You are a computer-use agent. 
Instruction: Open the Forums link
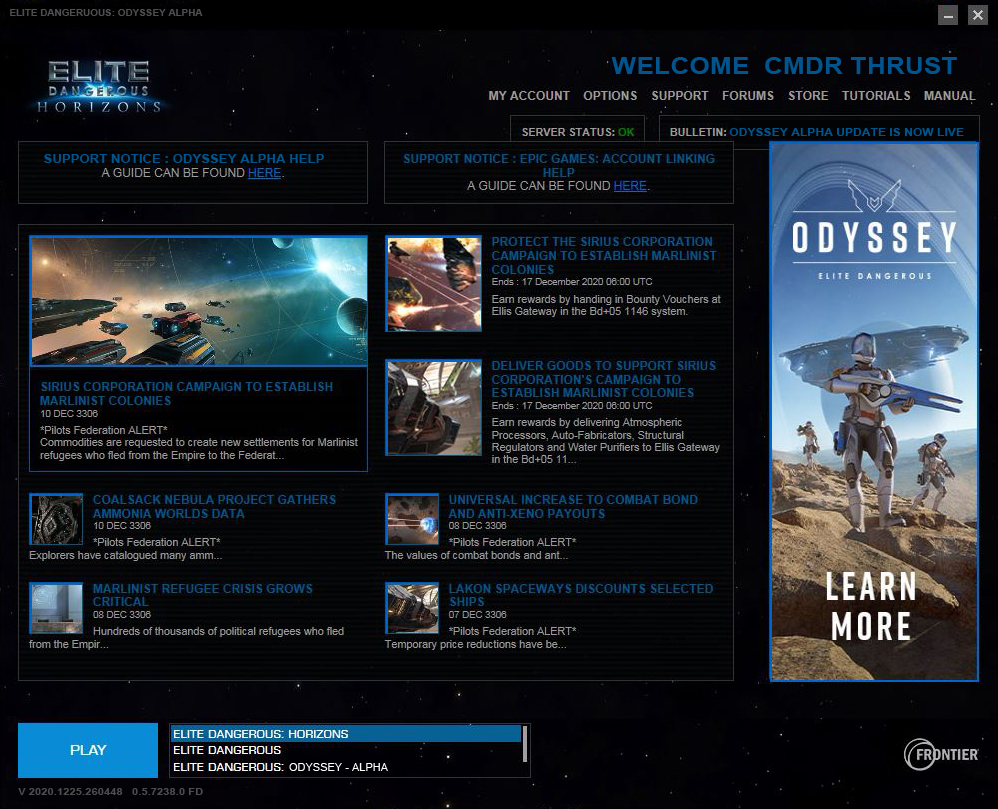[x=748, y=95]
